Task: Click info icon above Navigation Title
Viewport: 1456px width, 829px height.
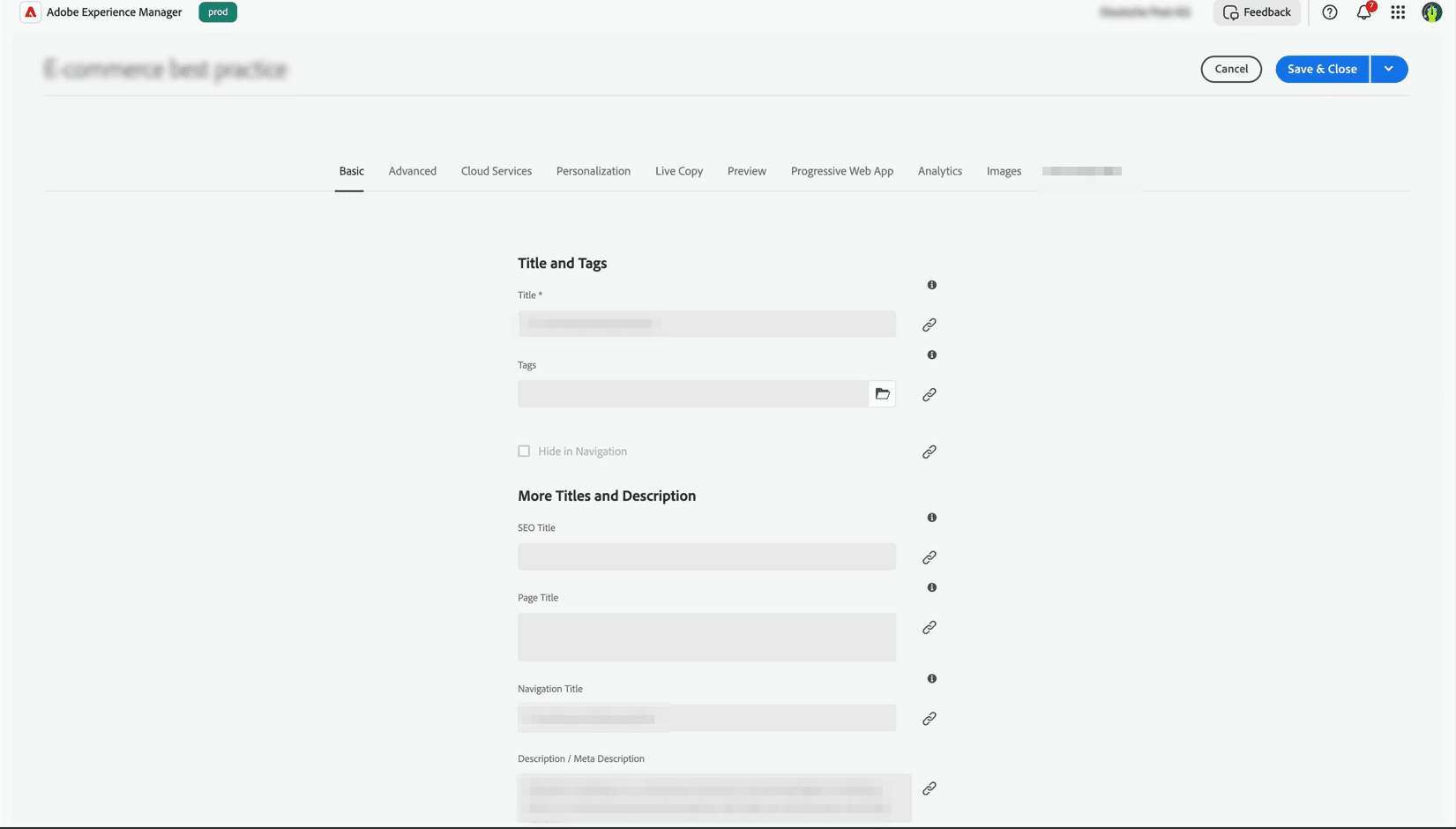Action: 931,678
